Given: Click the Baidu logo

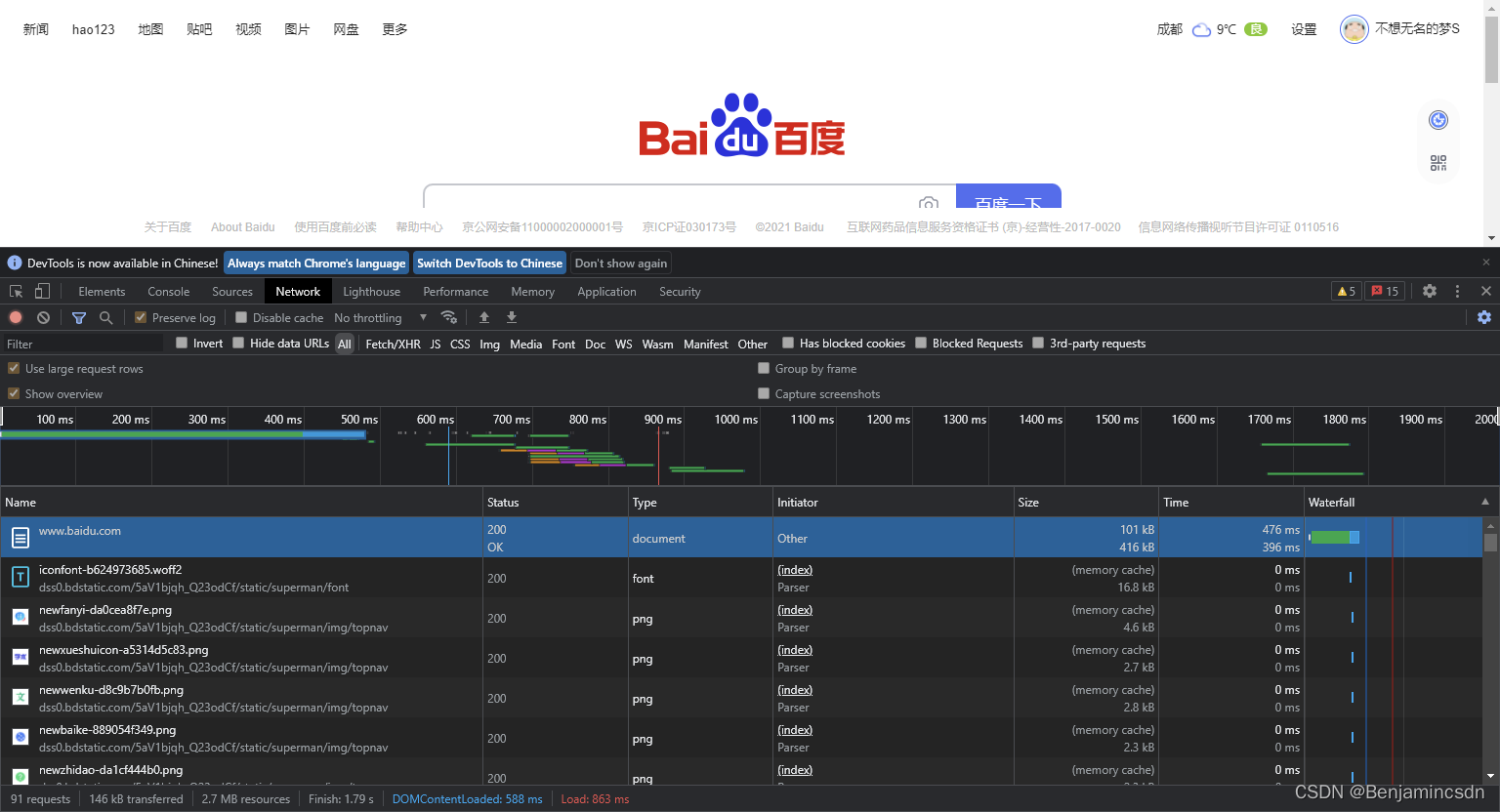Looking at the screenshot, I should click(x=742, y=125).
